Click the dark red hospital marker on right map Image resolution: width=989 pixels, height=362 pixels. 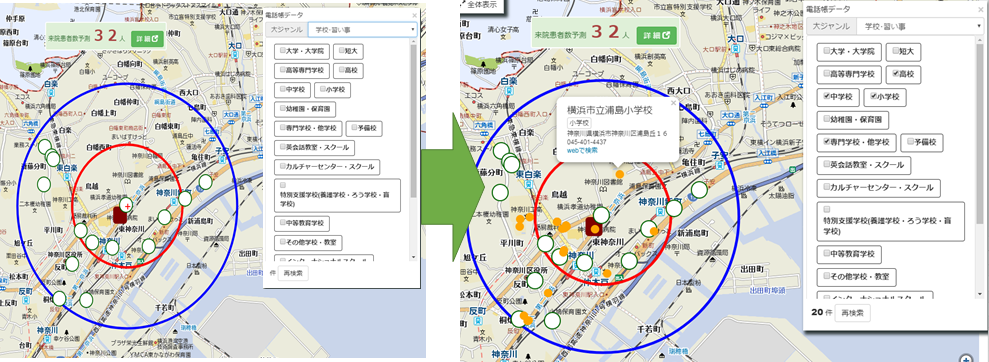[x=594, y=227]
